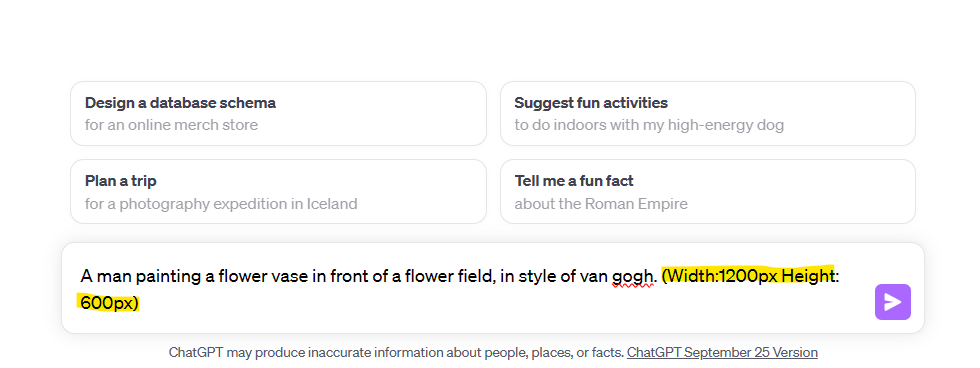Click the subtitle for an online merch store
This screenshot has height=368, width=980.
171,125
